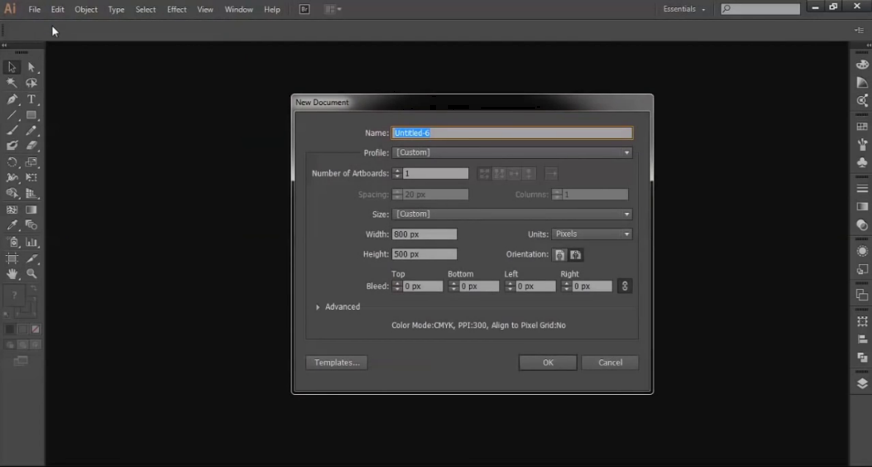Open the Profile dropdown

[512, 153]
